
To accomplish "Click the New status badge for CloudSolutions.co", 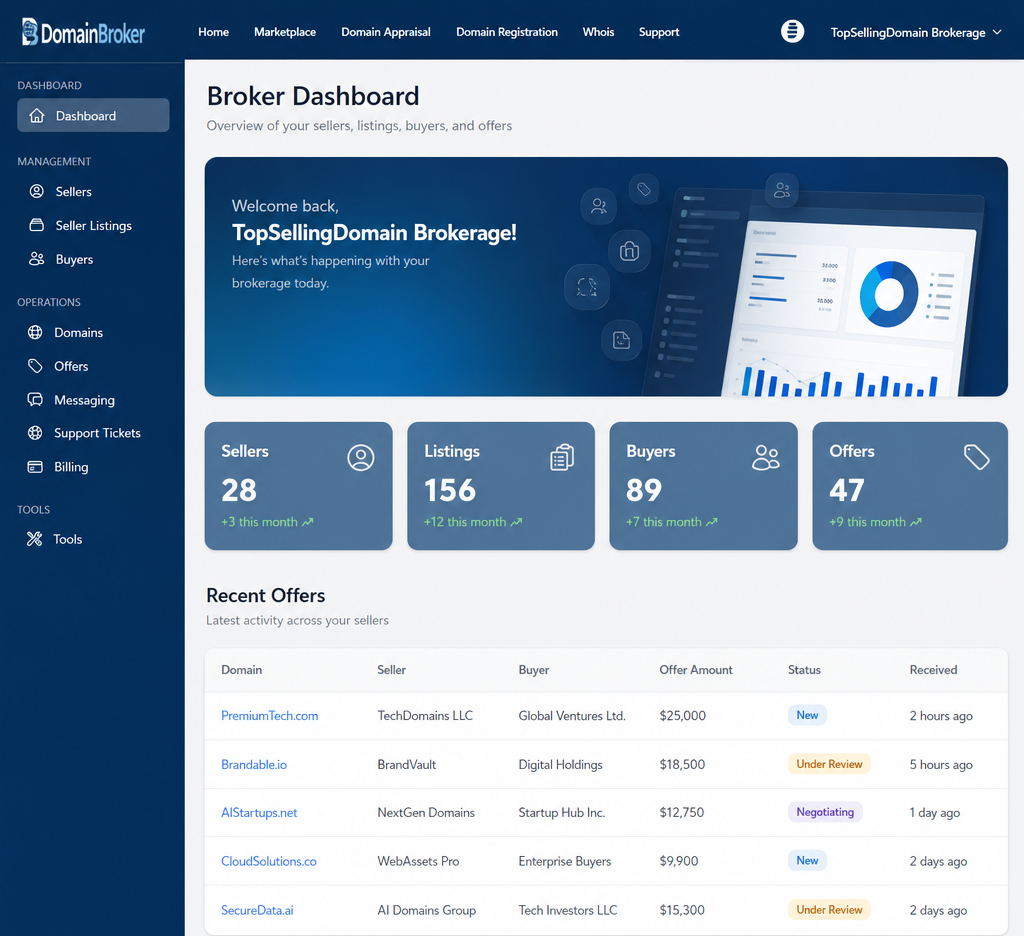I will pos(807,861).
